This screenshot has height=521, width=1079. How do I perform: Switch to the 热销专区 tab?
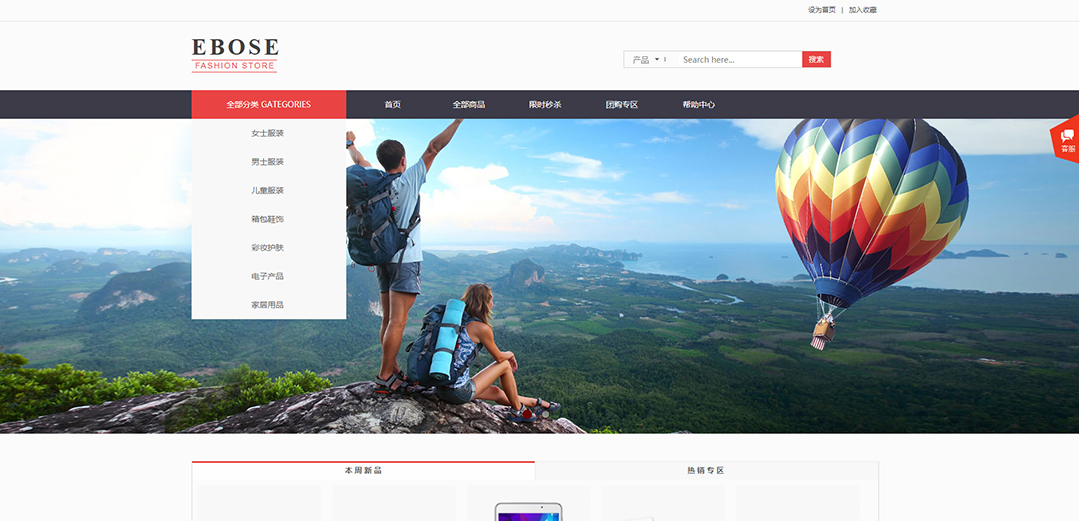click(705, 470)
